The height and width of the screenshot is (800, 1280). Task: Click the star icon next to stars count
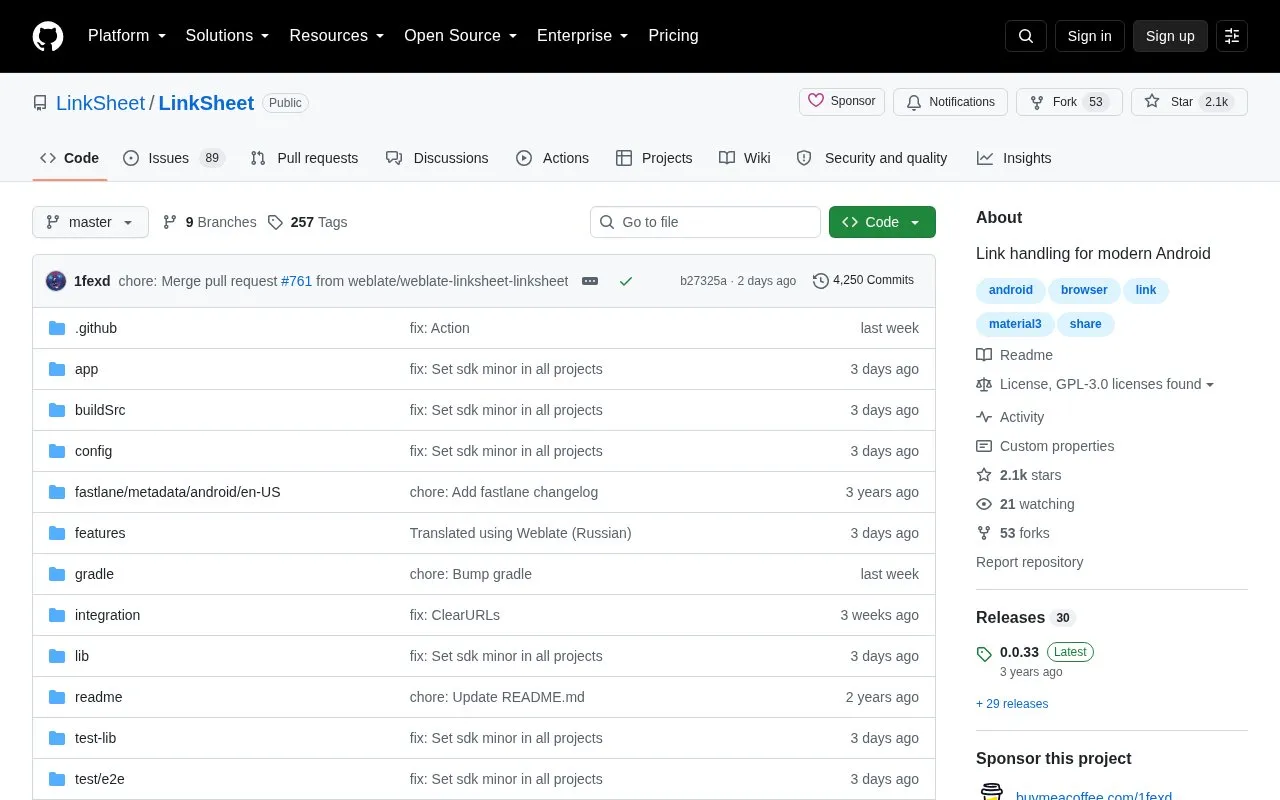[x=984, y=475]
